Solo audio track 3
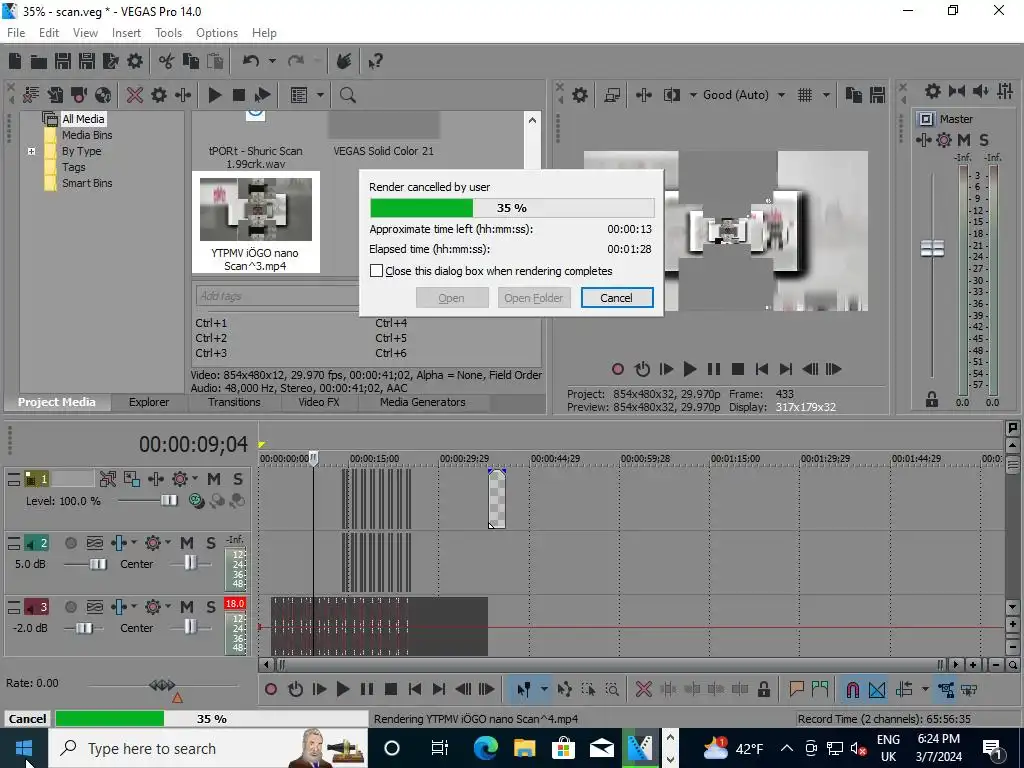 [210, 607]
